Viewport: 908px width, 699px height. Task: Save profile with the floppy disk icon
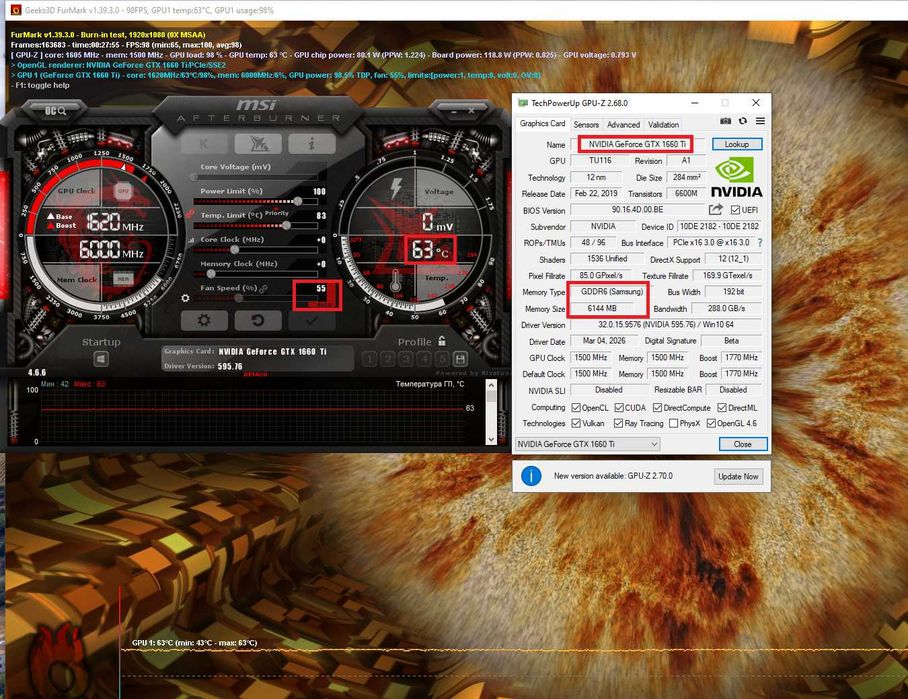[x=460, y=359]
